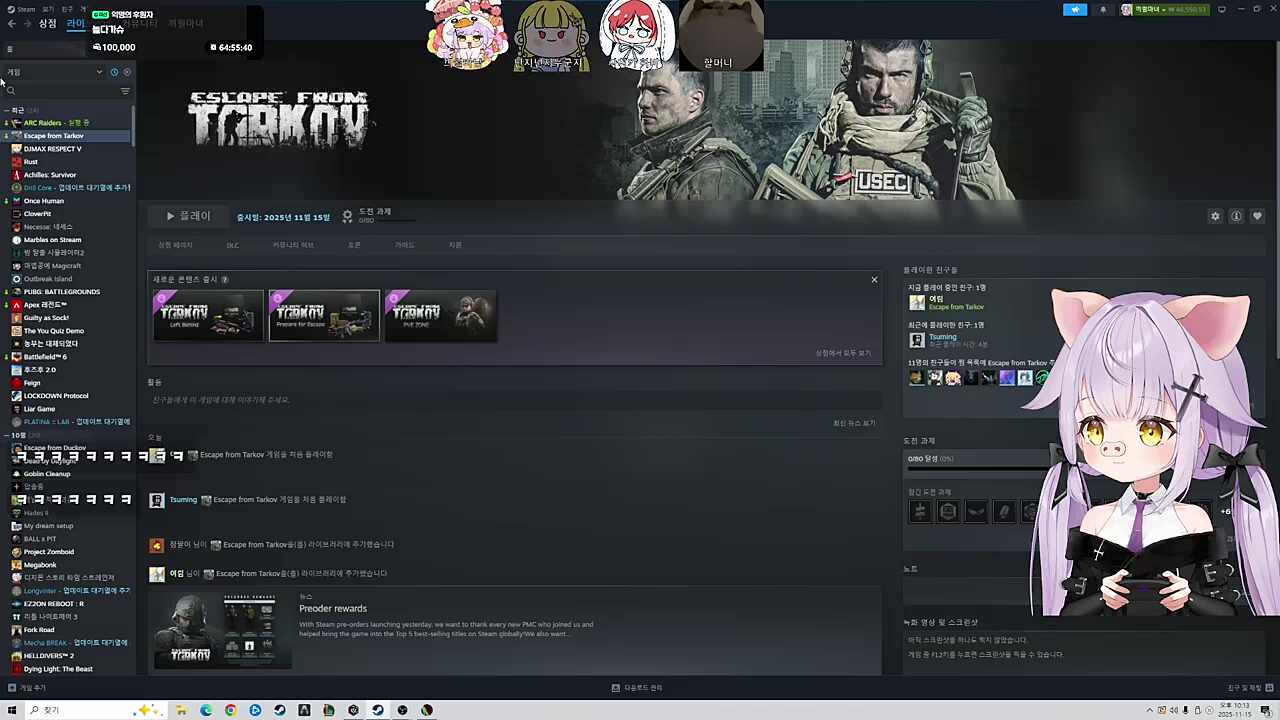Collapse the 최근 games section
Screen dimensions: 1280x720
click(x=7, y=110)
